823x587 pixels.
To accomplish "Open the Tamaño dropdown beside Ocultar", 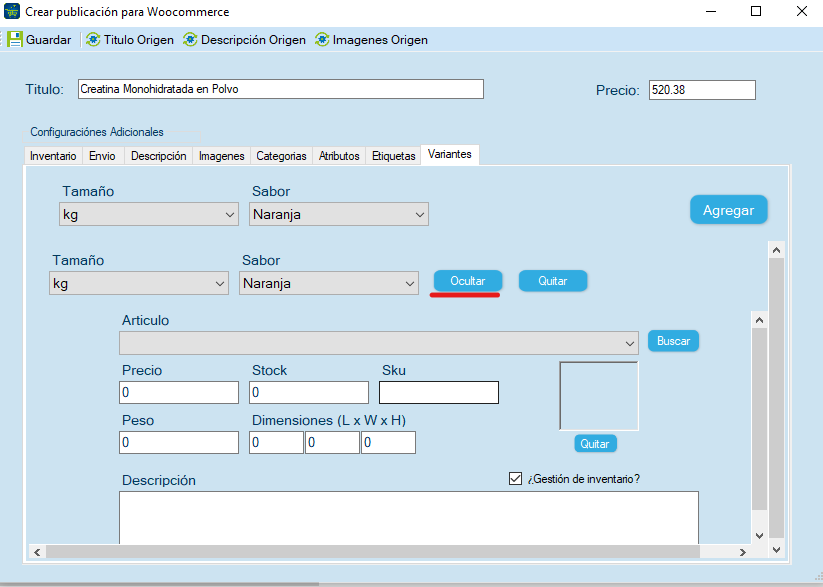I will [139, 284].
